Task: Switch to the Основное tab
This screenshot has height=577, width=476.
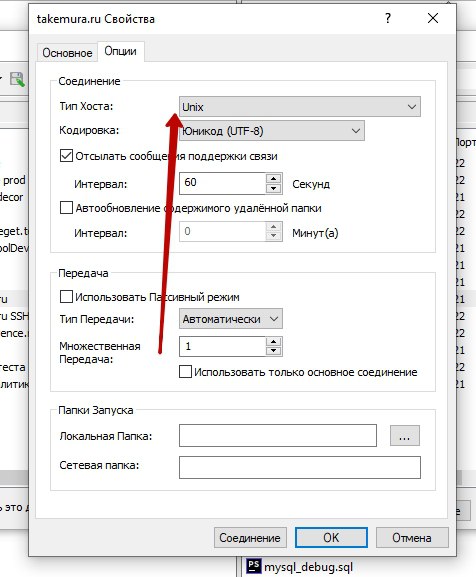Action: [67, 53]
